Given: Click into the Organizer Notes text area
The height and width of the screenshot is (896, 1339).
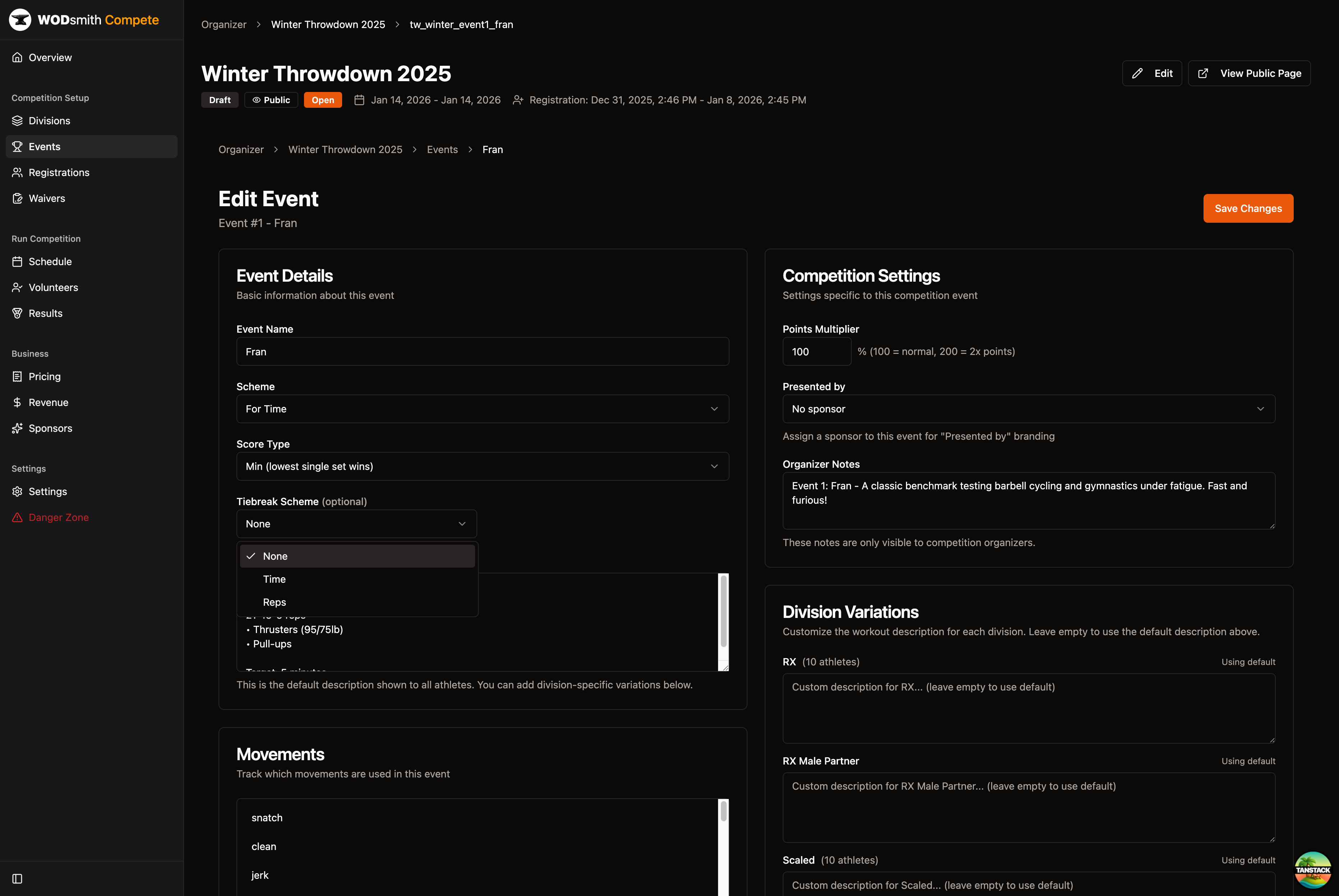Looking at the screenshot, I should coord(1029,500).
